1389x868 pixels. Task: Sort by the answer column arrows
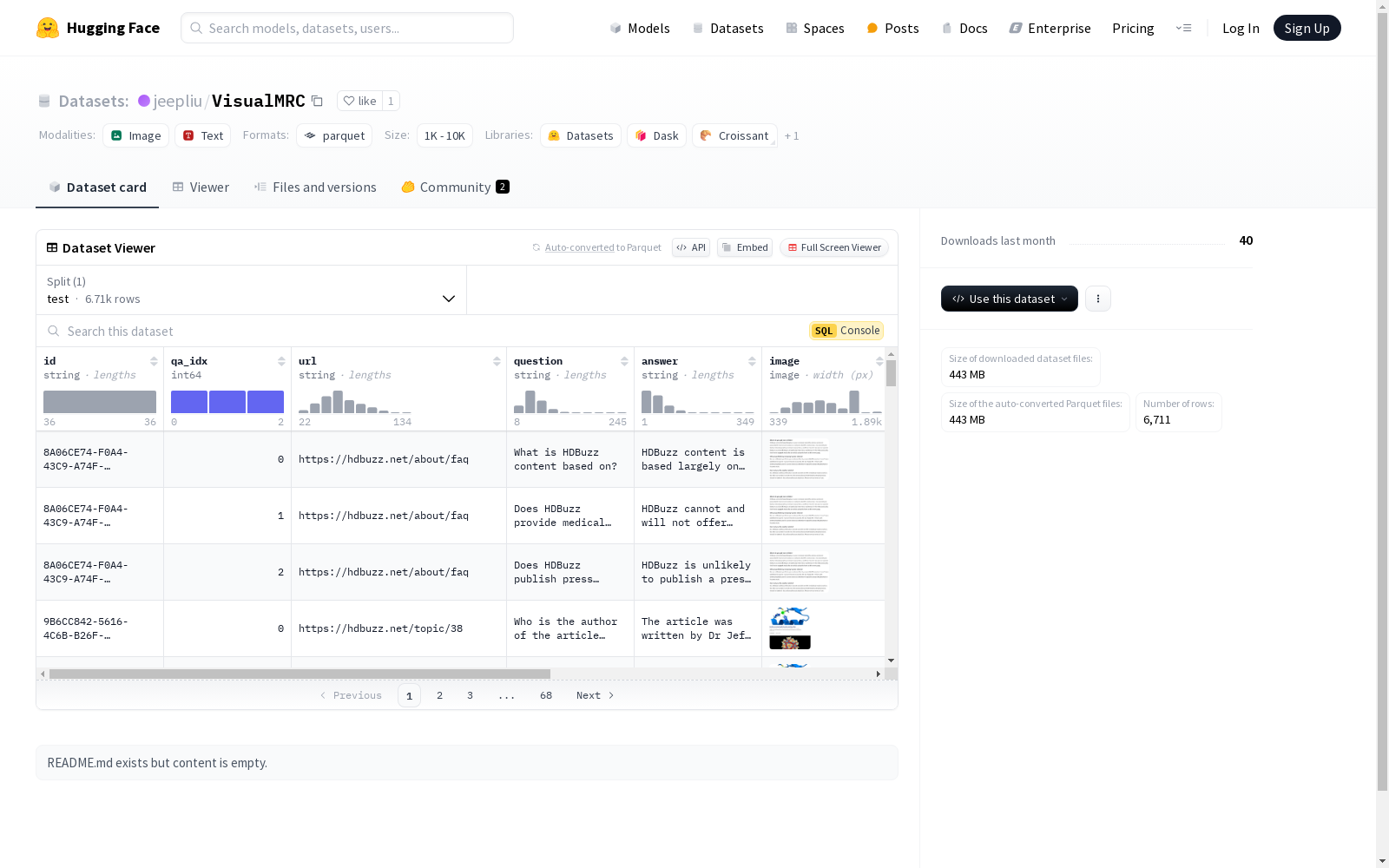(x=752, y=361)
